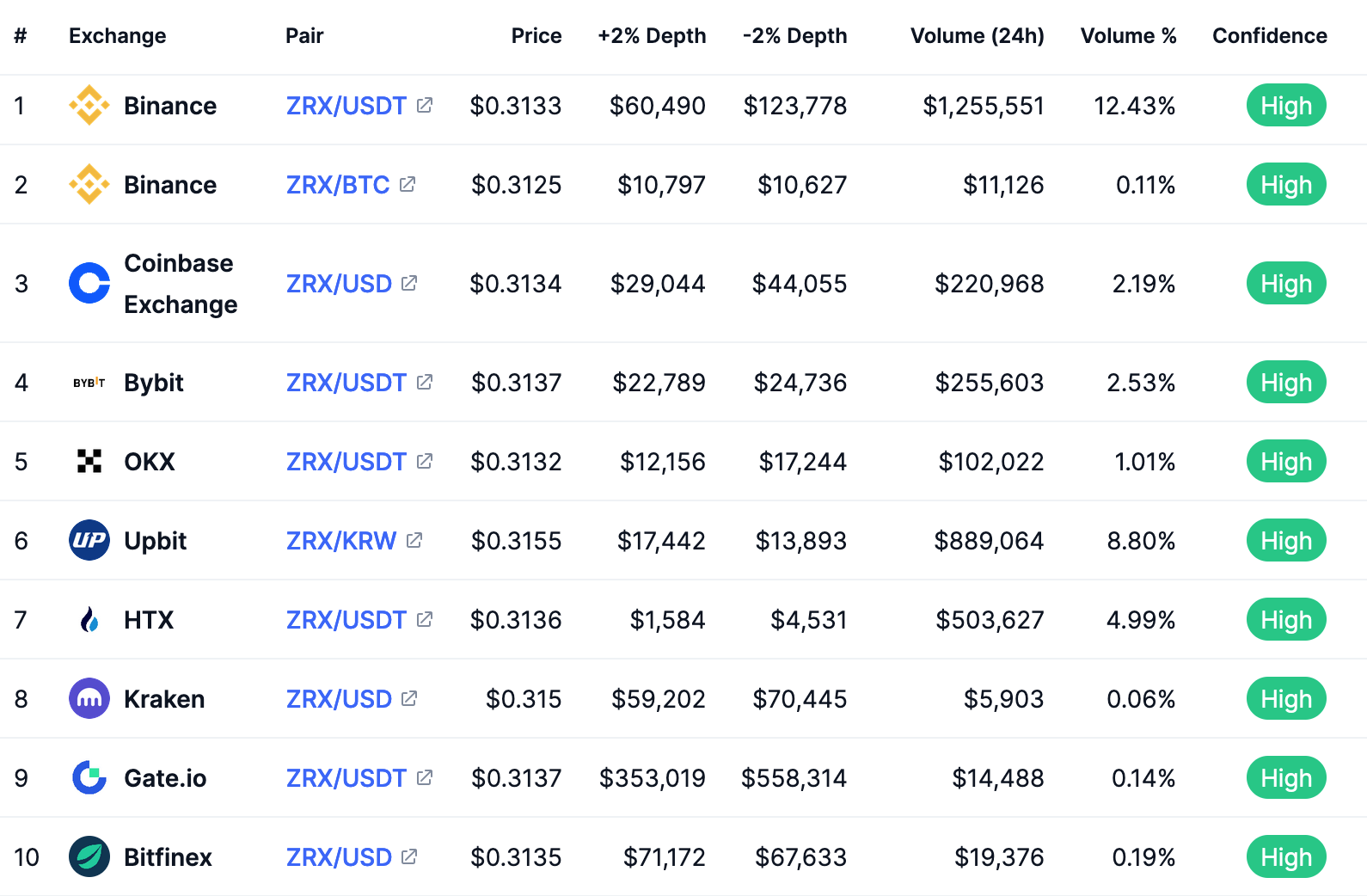Click the High badge in Kraken row
This screenshot has height=896, width=1367.
coord(1286,698)
